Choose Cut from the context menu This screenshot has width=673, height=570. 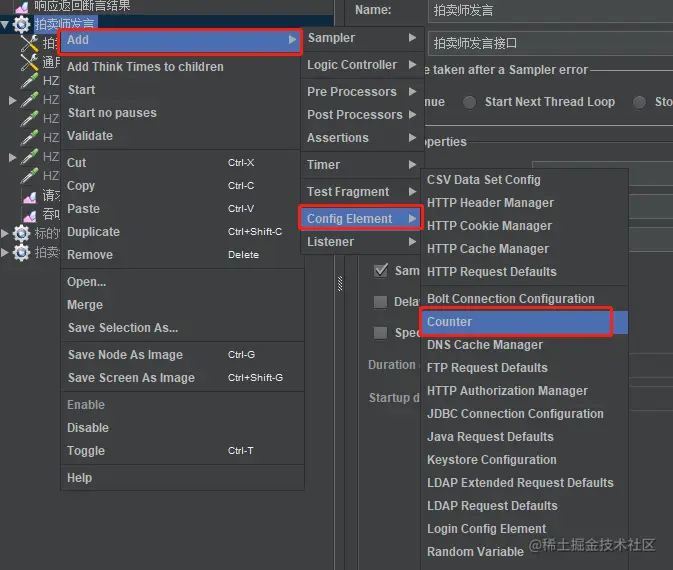click(x=182, y=163)
